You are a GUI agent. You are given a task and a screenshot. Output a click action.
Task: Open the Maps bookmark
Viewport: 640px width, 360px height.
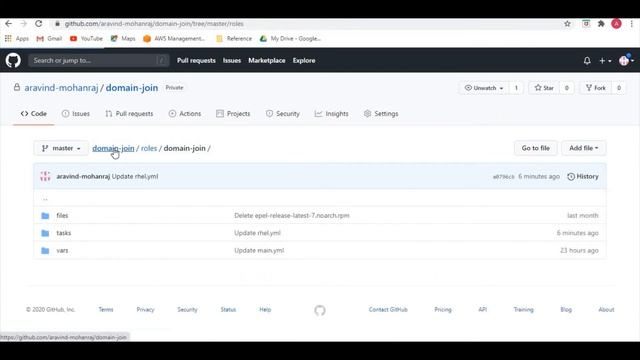123,38
